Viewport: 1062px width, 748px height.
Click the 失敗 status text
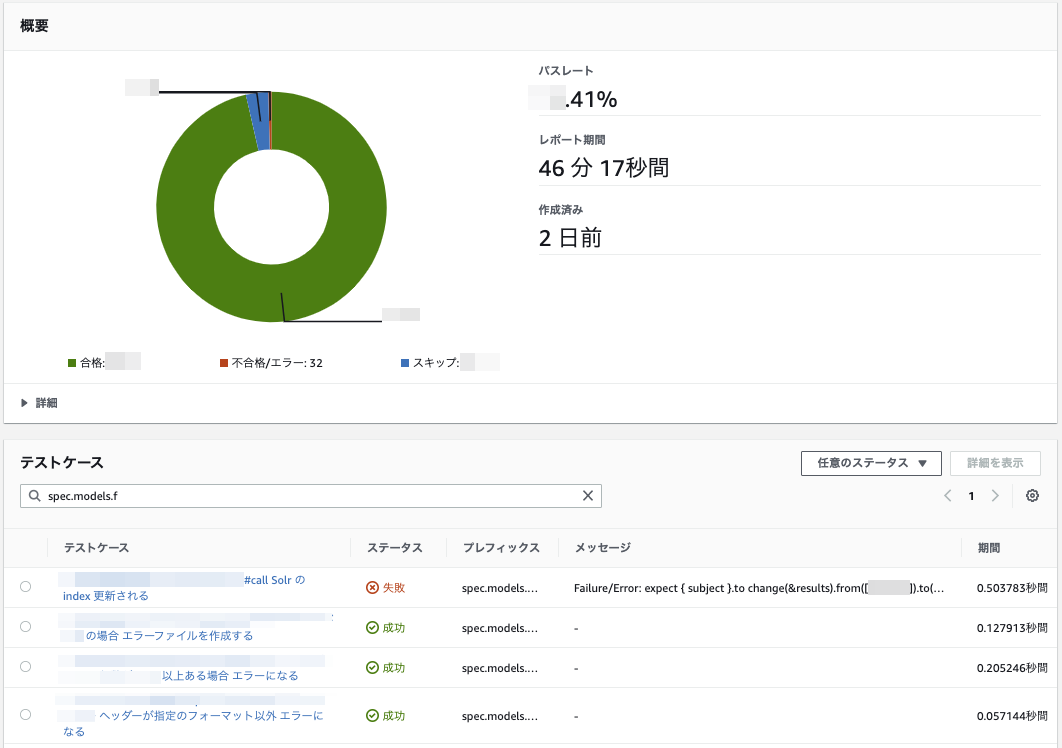(x=394, y=587)
